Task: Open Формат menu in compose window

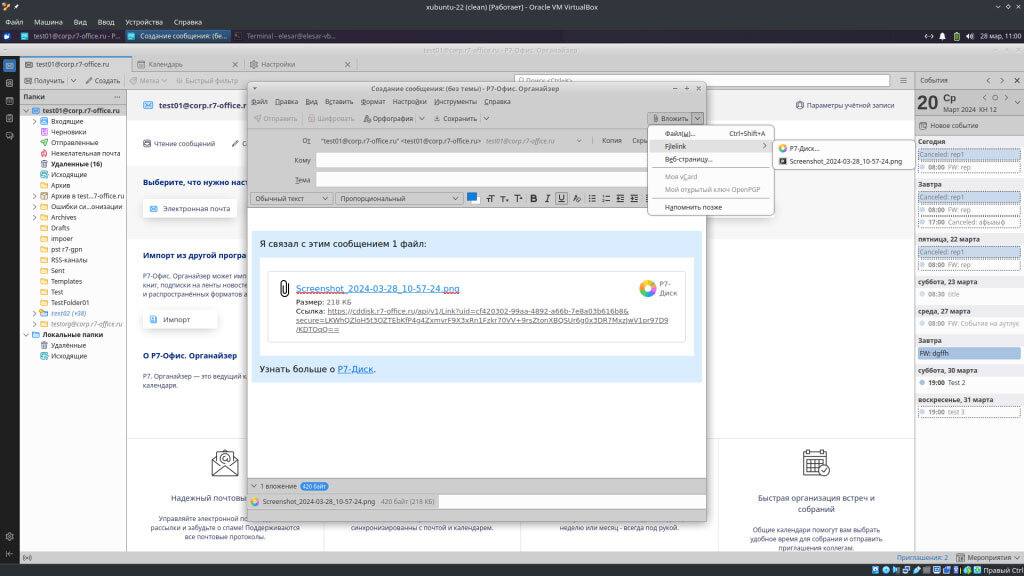Action: 373,102
